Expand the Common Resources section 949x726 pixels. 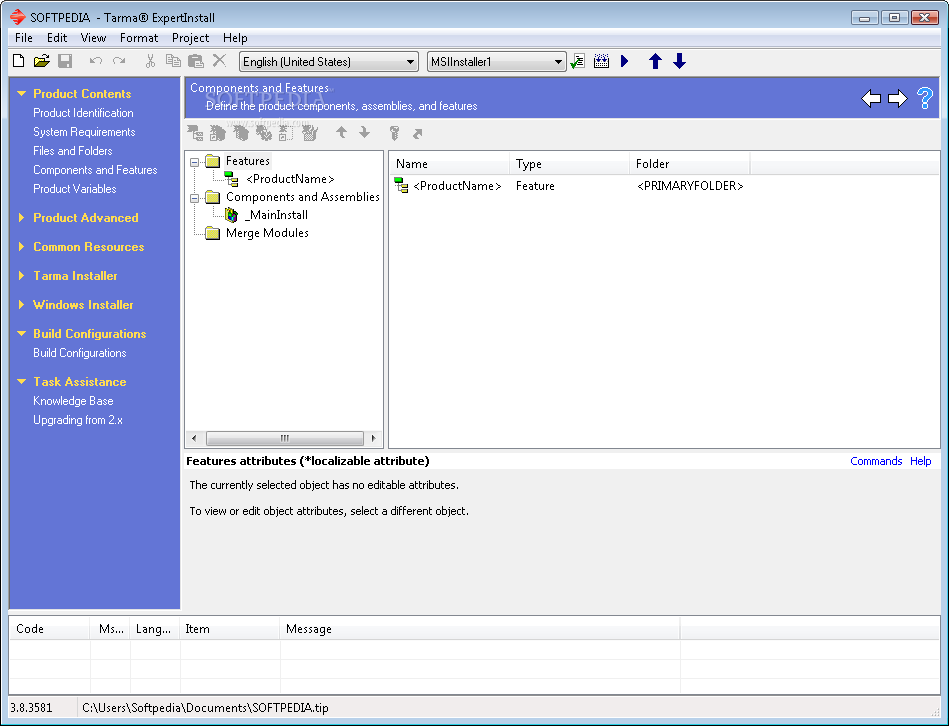pos(22,247)
